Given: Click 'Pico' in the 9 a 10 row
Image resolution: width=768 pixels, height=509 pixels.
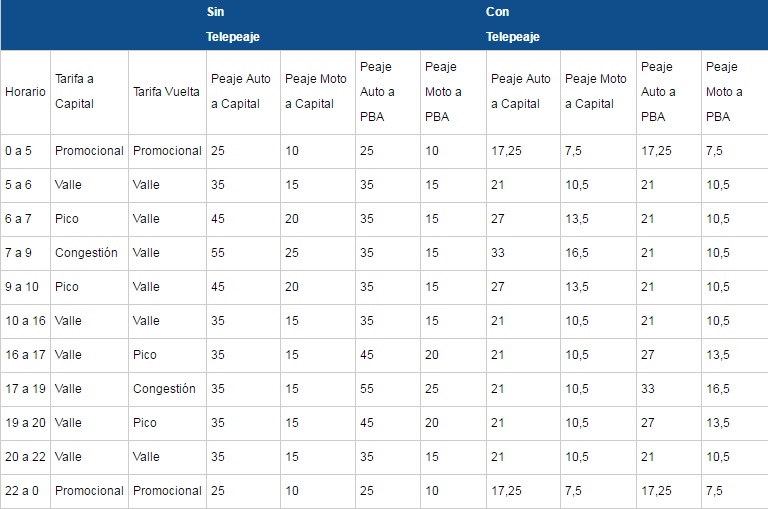Looking at the screenshot, I should pos(67,287).
